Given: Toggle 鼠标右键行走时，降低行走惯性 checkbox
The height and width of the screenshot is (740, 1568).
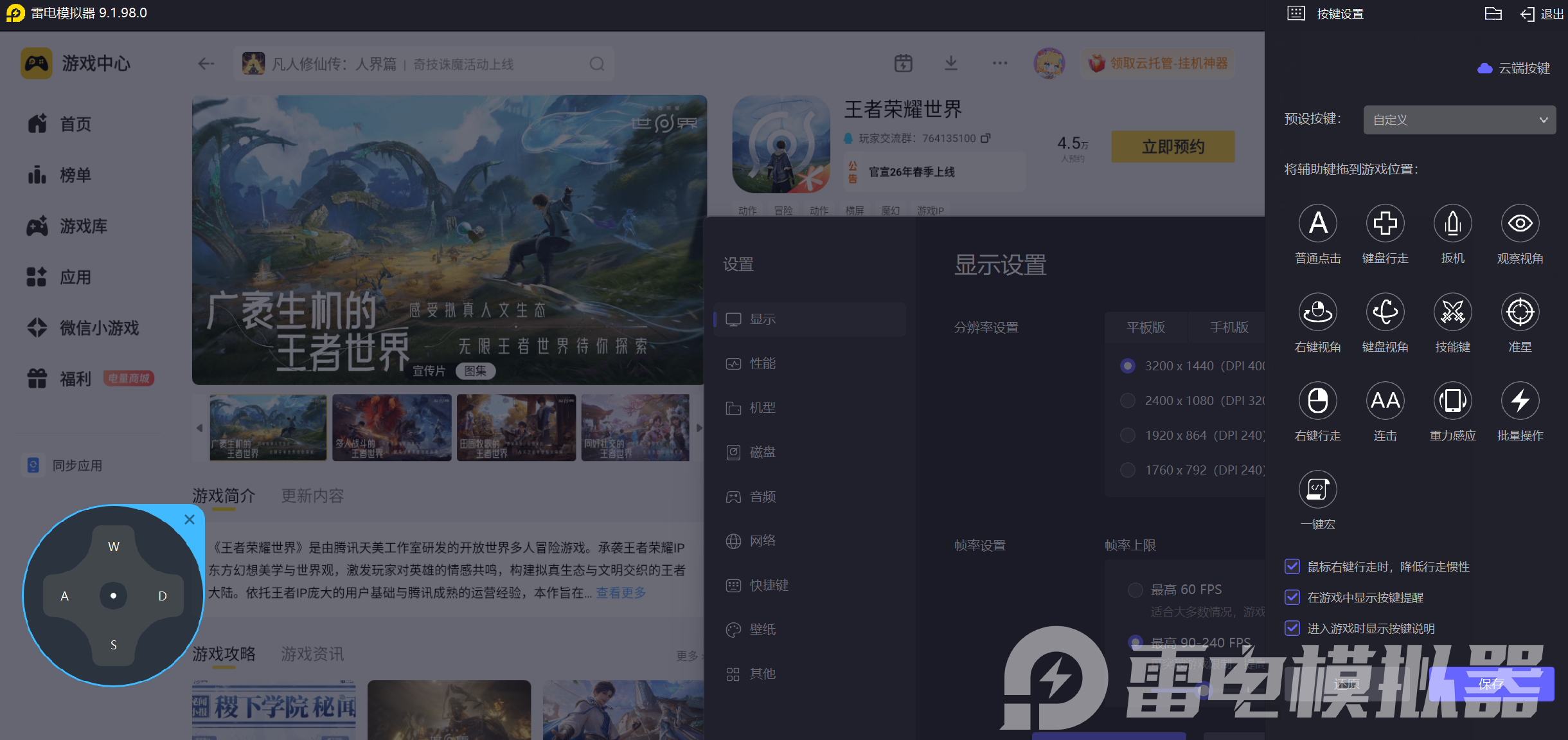Looking at the screenshot, I should [1292, 566].
